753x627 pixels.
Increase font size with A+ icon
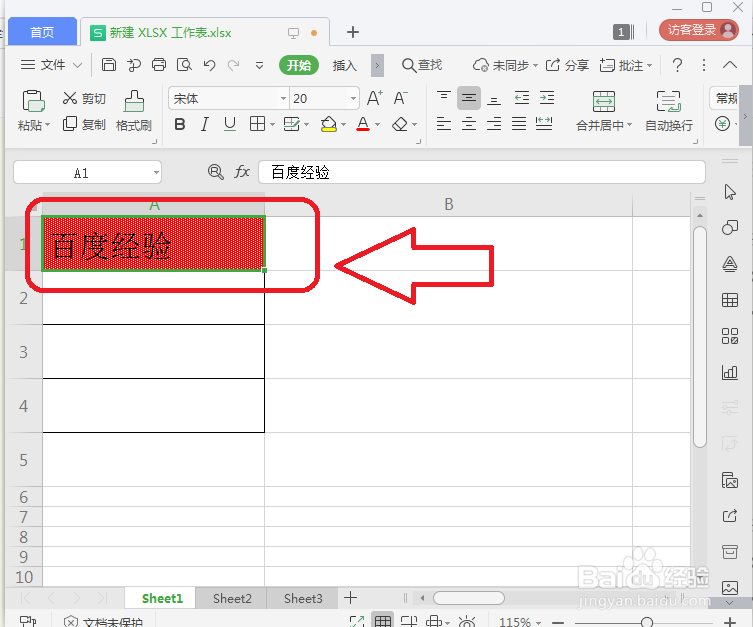click(375, 98)
